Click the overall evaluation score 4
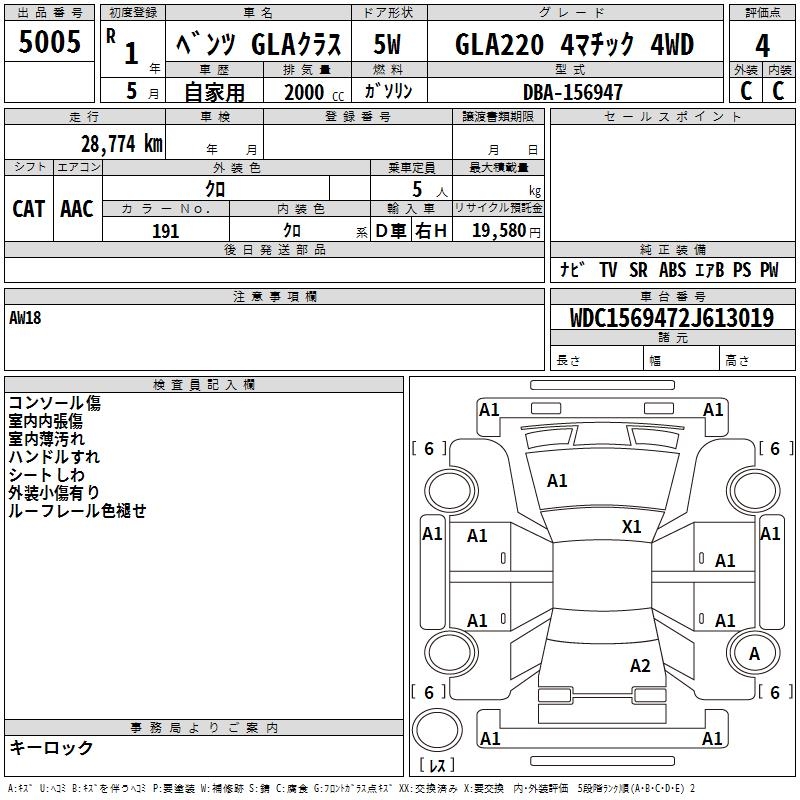This screenshot has height=800, width=800. pyautogui.click(x=762, y=45)
